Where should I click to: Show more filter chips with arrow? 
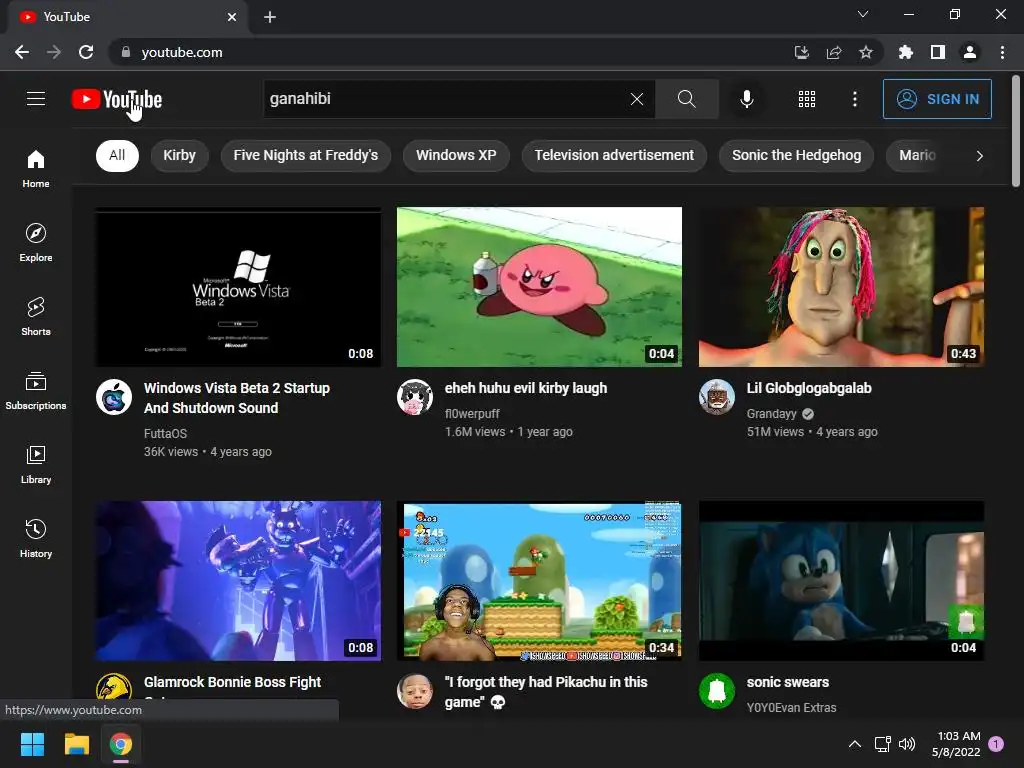(979, 155)
